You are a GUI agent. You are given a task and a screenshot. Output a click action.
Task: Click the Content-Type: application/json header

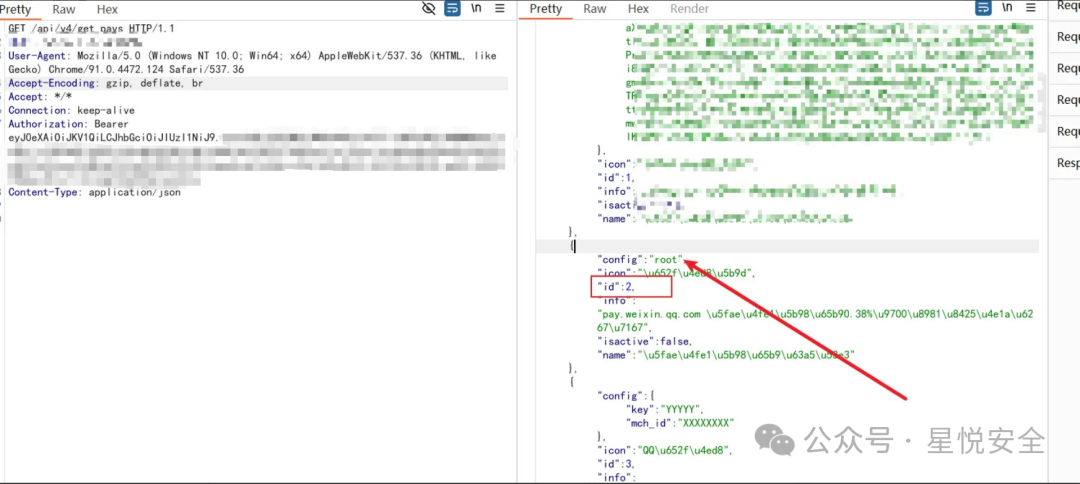point(94,192)
